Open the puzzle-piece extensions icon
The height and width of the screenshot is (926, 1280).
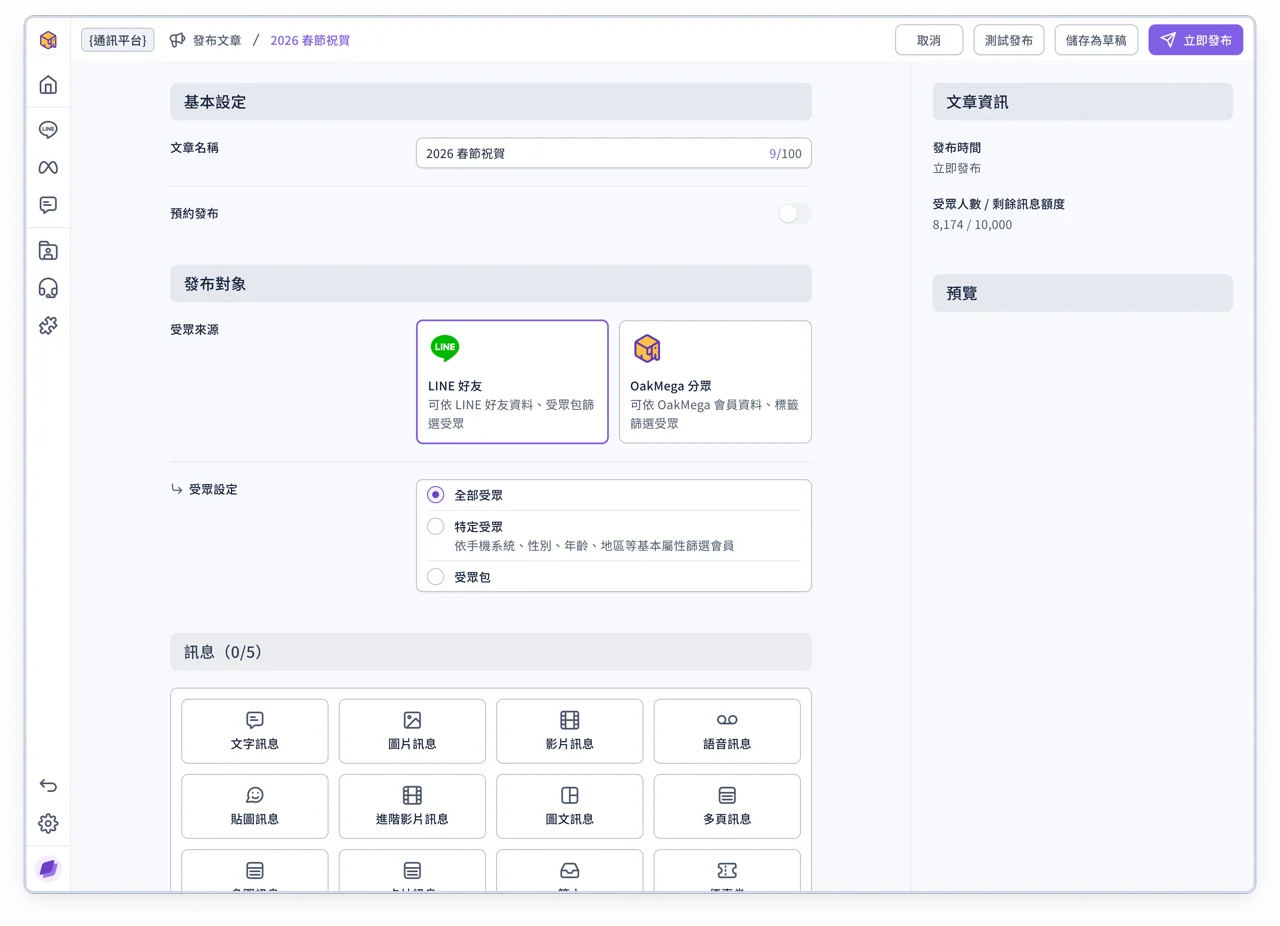[48, 325]
